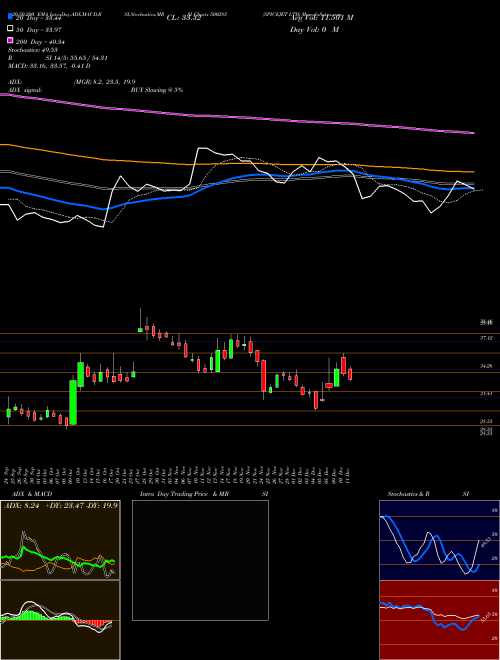500x660 pixels.
Task: Click the 'ADX: 8.24 +DY: 23.47 -DY: 19.9' header
Action: pyautogui.click(x=61, y=505)
